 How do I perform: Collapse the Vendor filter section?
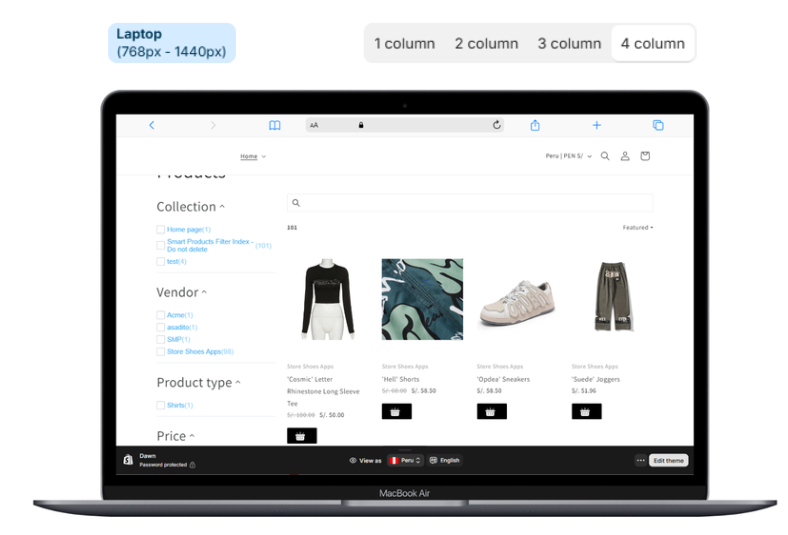pos(181,293)
